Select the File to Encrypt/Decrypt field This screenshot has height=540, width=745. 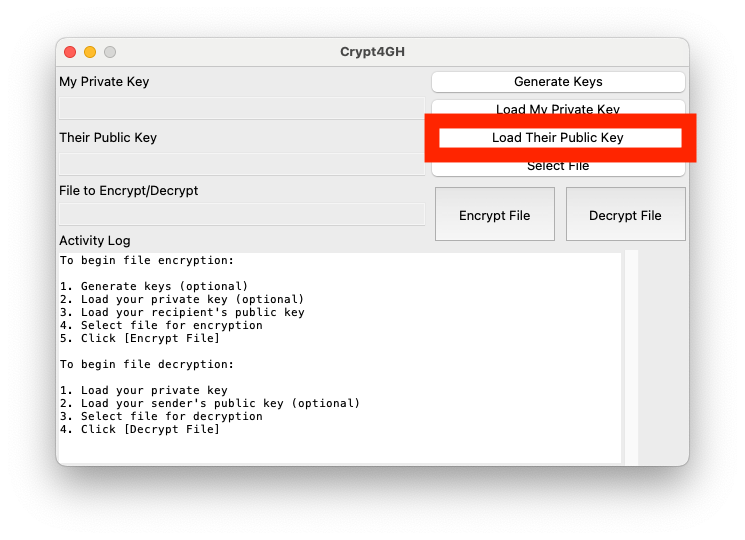pyautogui.click(x=241, y=214)
